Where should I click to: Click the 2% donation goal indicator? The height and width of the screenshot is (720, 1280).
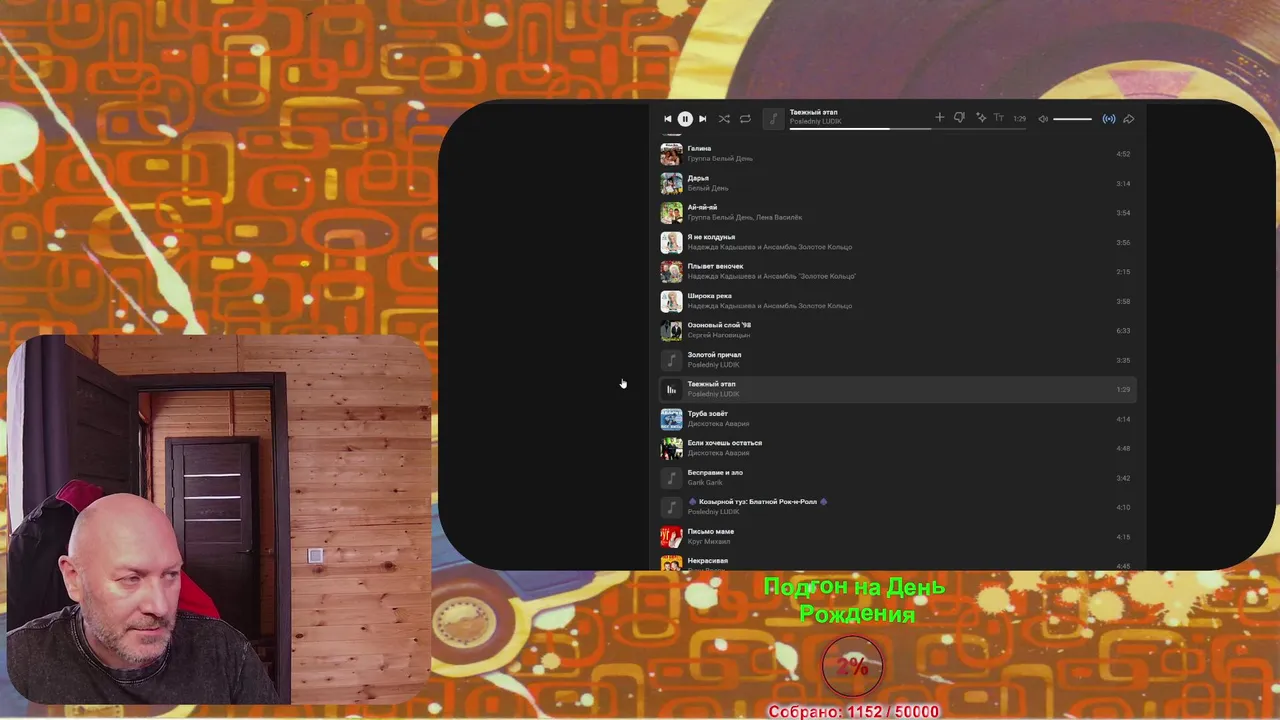852,666
